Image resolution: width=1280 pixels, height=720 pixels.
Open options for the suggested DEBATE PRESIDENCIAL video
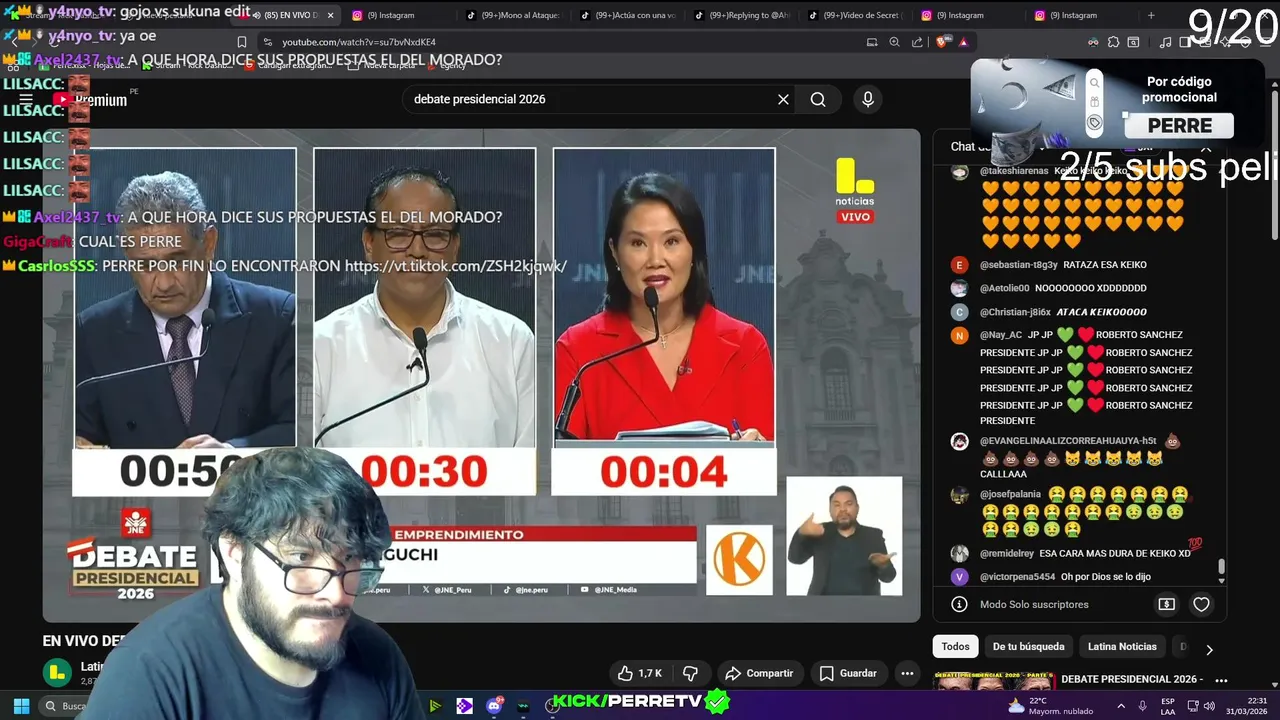pos(1221,680)
